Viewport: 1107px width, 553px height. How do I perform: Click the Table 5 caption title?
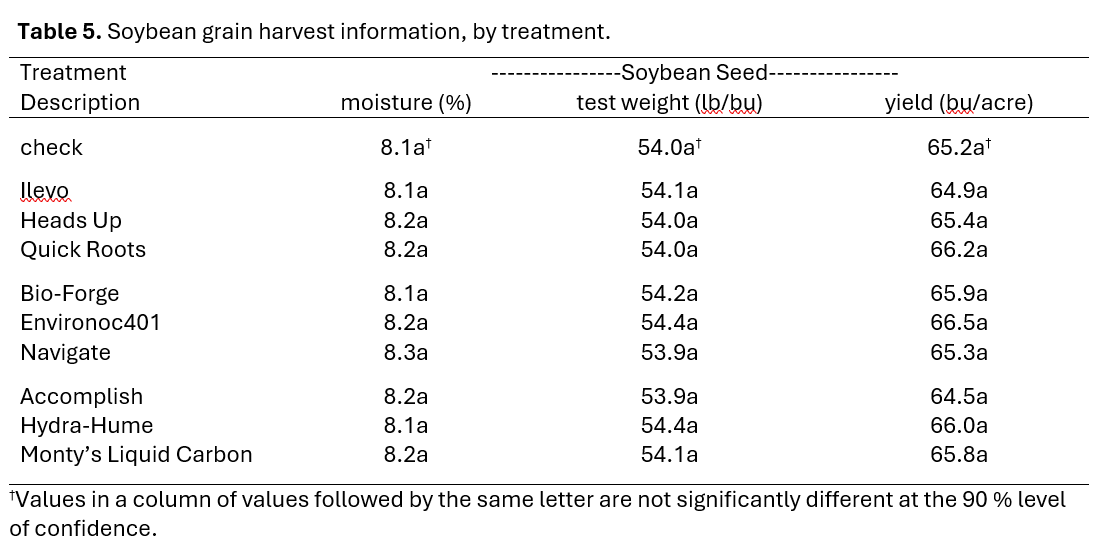coord(314,31)
